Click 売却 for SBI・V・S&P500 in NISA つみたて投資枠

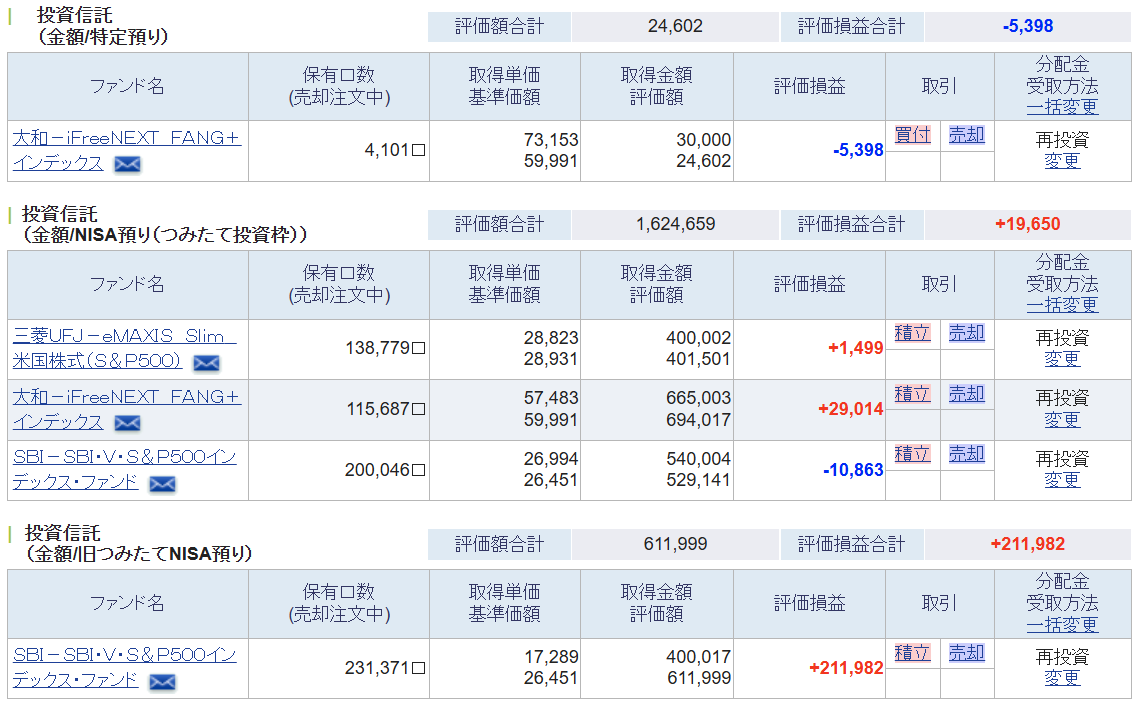tap(967, 454)
